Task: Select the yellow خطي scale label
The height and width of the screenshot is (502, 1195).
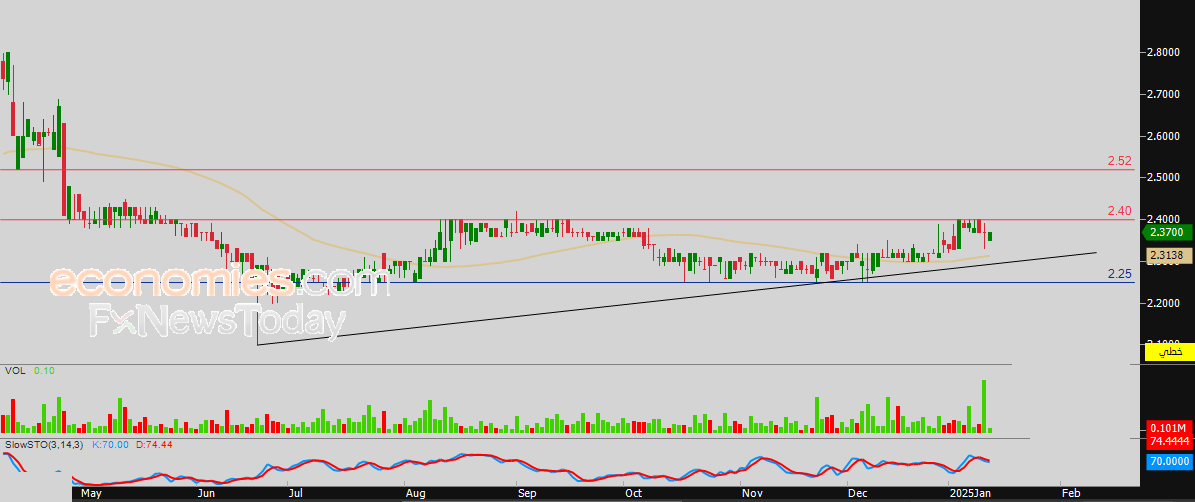Action: pyautogui.click(x=1169, y=352)
